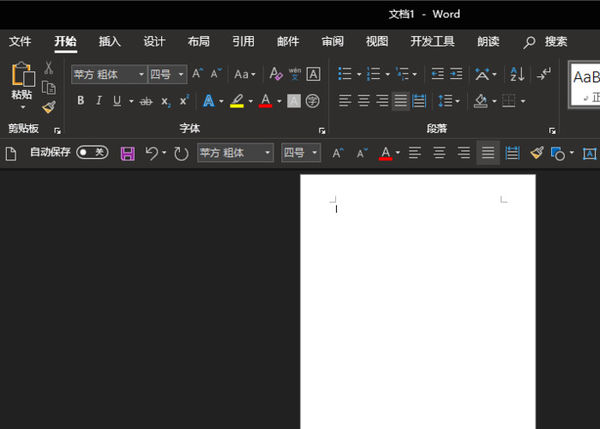This screenshot has height=429, width=600.
Task: Open Change Case Aa dropdown
Action: (x=245, y=74)
